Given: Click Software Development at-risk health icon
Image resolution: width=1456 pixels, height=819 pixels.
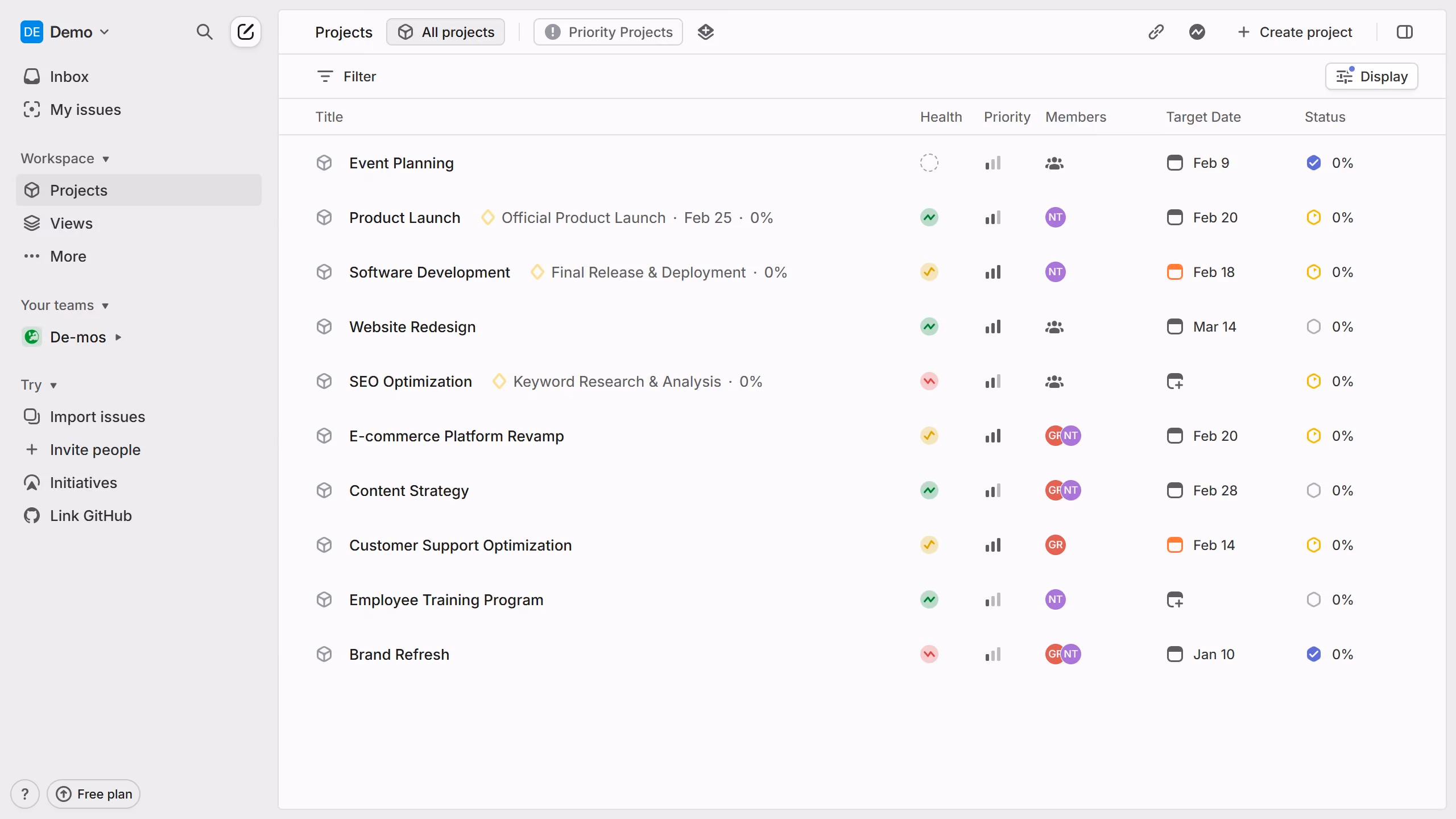Looking at the screenshot, I should coord(929,272).
